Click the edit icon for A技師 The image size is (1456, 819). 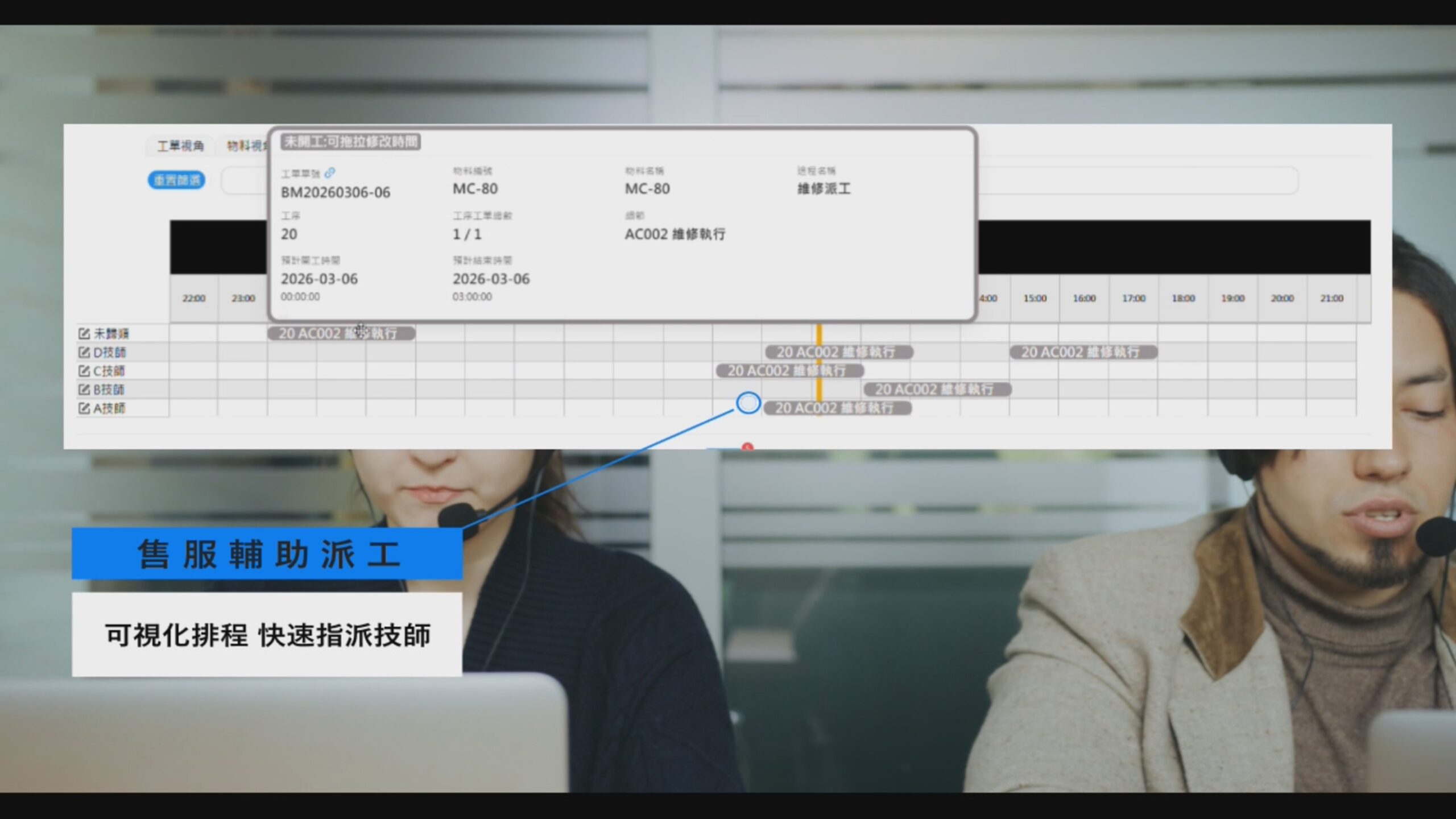(x=84, y=408)
